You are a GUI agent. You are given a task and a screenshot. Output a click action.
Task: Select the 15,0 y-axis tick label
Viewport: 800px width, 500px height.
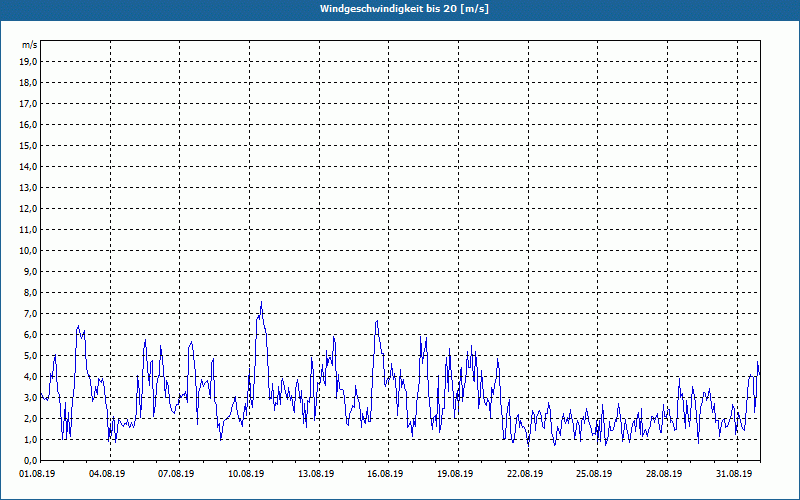coord(29,145)
